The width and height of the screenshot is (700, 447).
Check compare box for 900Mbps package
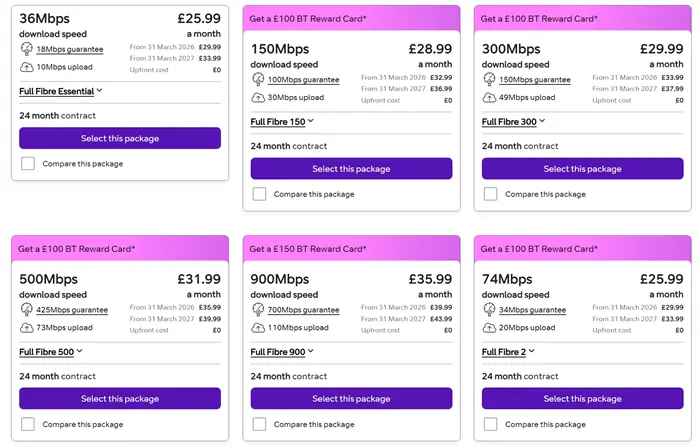(260, 424)
